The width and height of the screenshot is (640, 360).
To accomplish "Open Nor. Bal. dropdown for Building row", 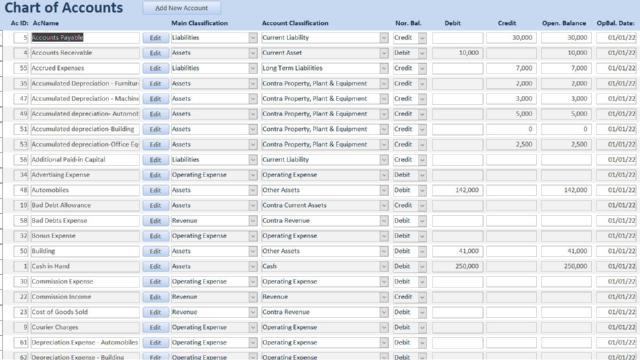I will coord(422,251).
